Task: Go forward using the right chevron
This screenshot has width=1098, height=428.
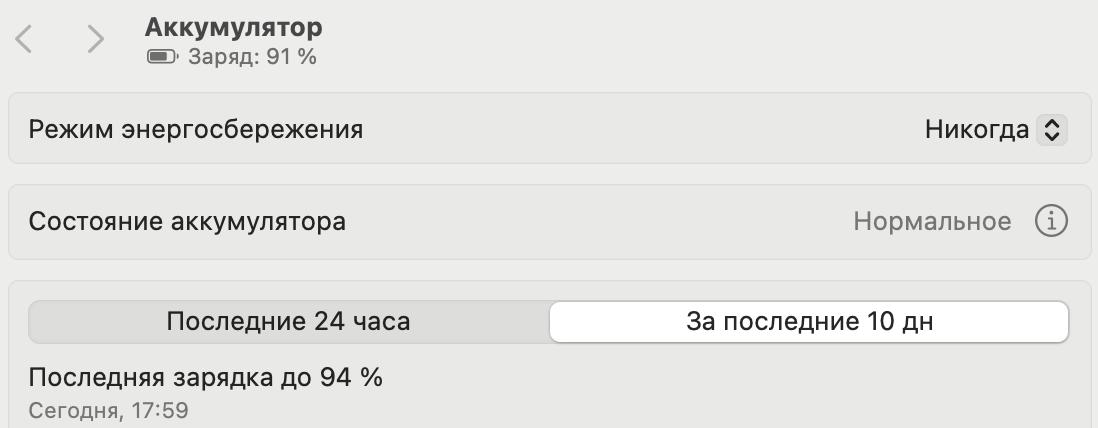Action: tap(95, 40)
